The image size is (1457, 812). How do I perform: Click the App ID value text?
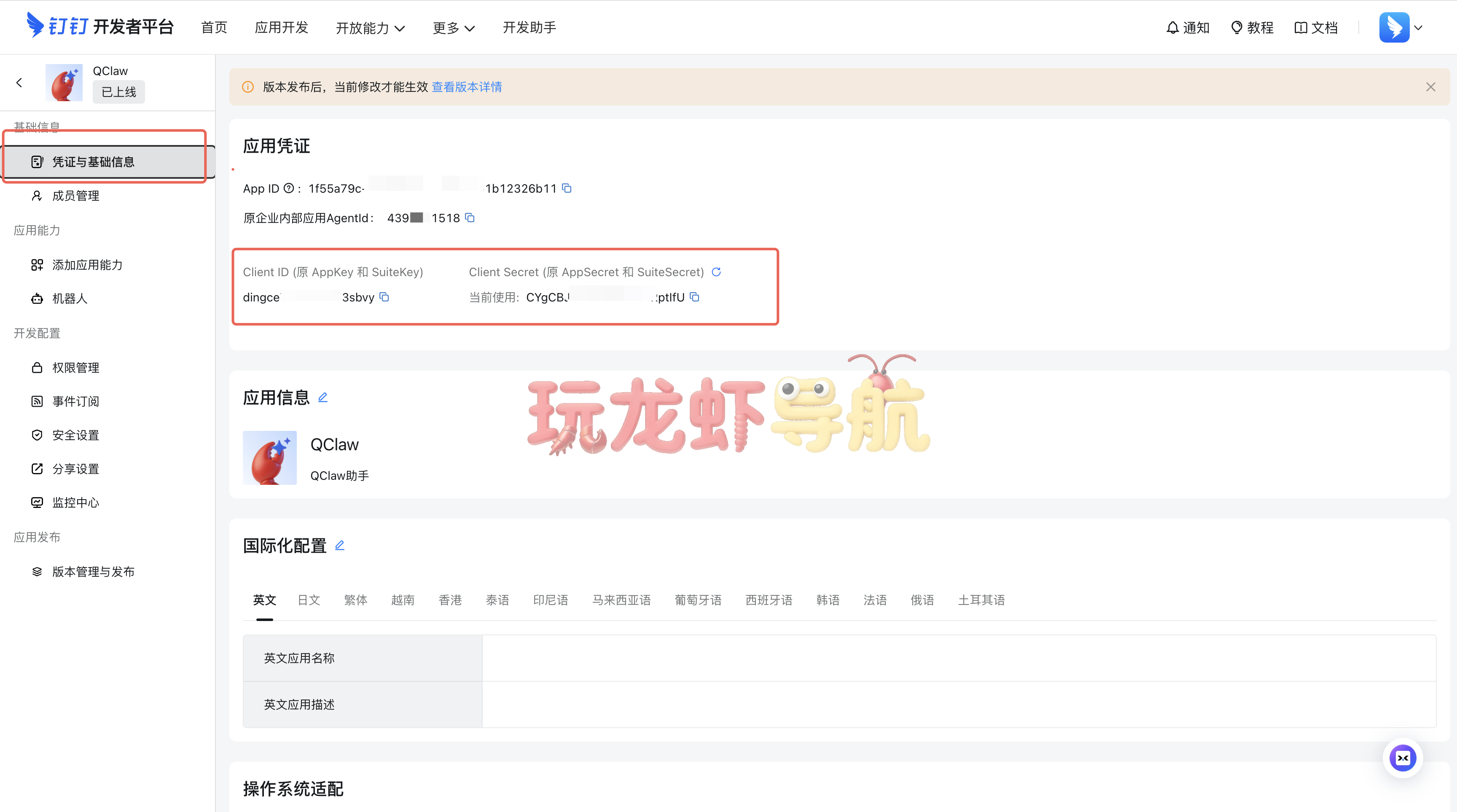tap(433, 188)
